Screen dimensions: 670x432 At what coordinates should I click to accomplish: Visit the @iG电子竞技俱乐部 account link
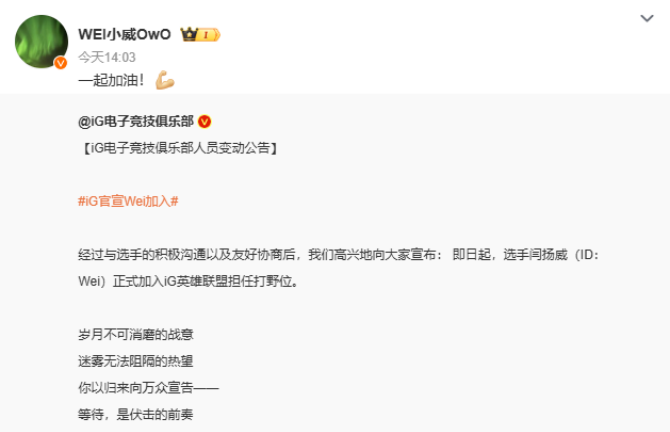(x=136, y=121)
